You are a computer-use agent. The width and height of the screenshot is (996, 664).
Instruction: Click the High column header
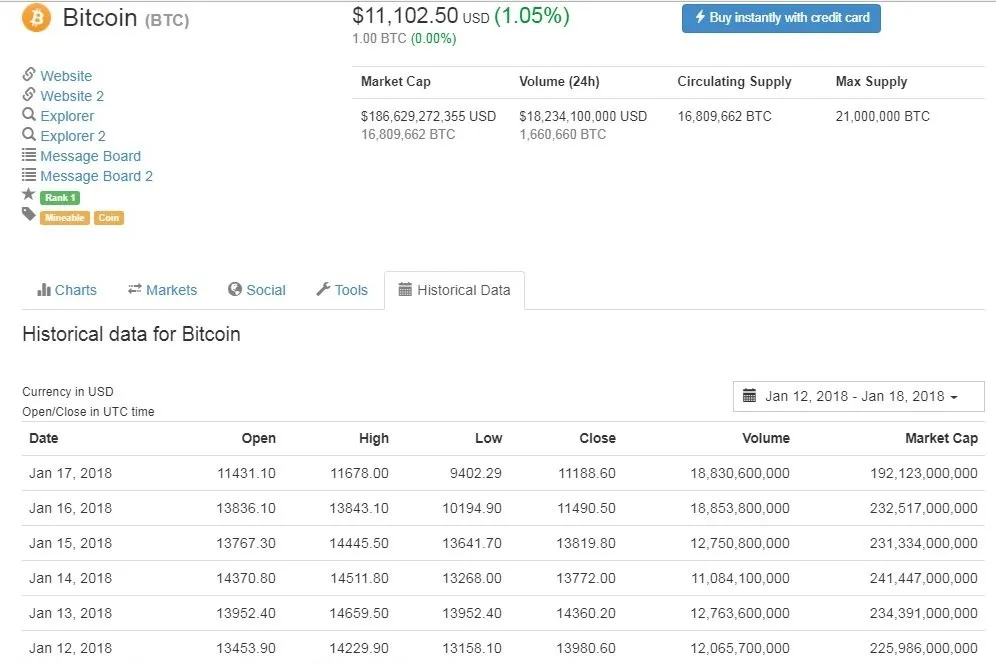pos(374,438)
